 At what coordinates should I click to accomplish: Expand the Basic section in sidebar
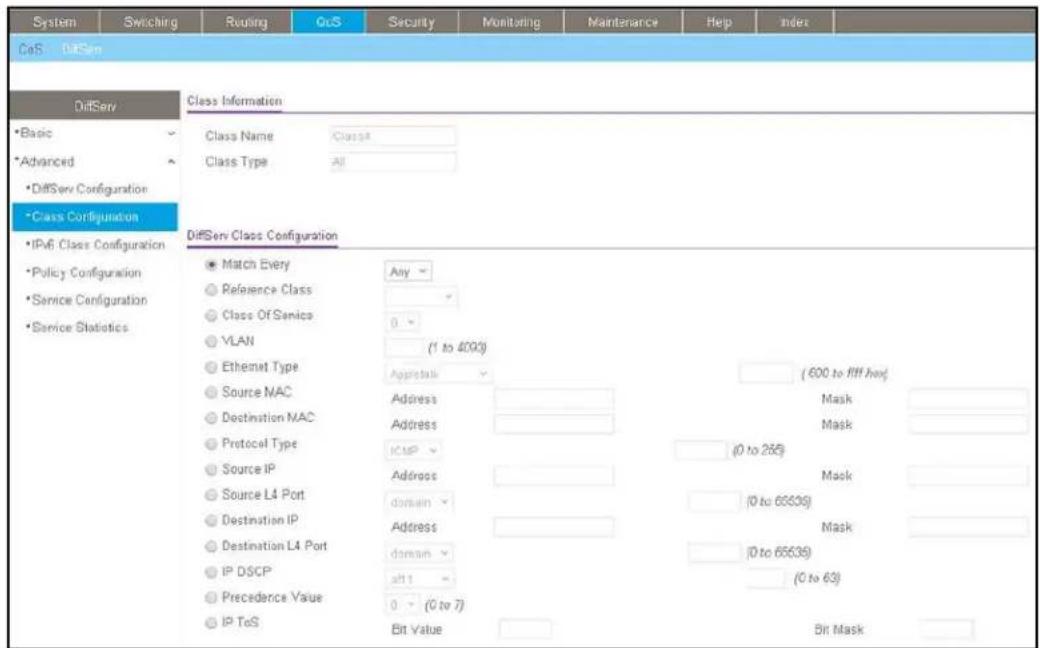coord(95,133)
